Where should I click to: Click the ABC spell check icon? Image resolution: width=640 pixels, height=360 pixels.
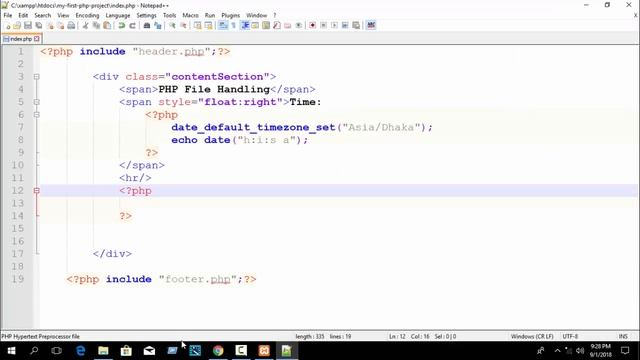tap(371, 25)
